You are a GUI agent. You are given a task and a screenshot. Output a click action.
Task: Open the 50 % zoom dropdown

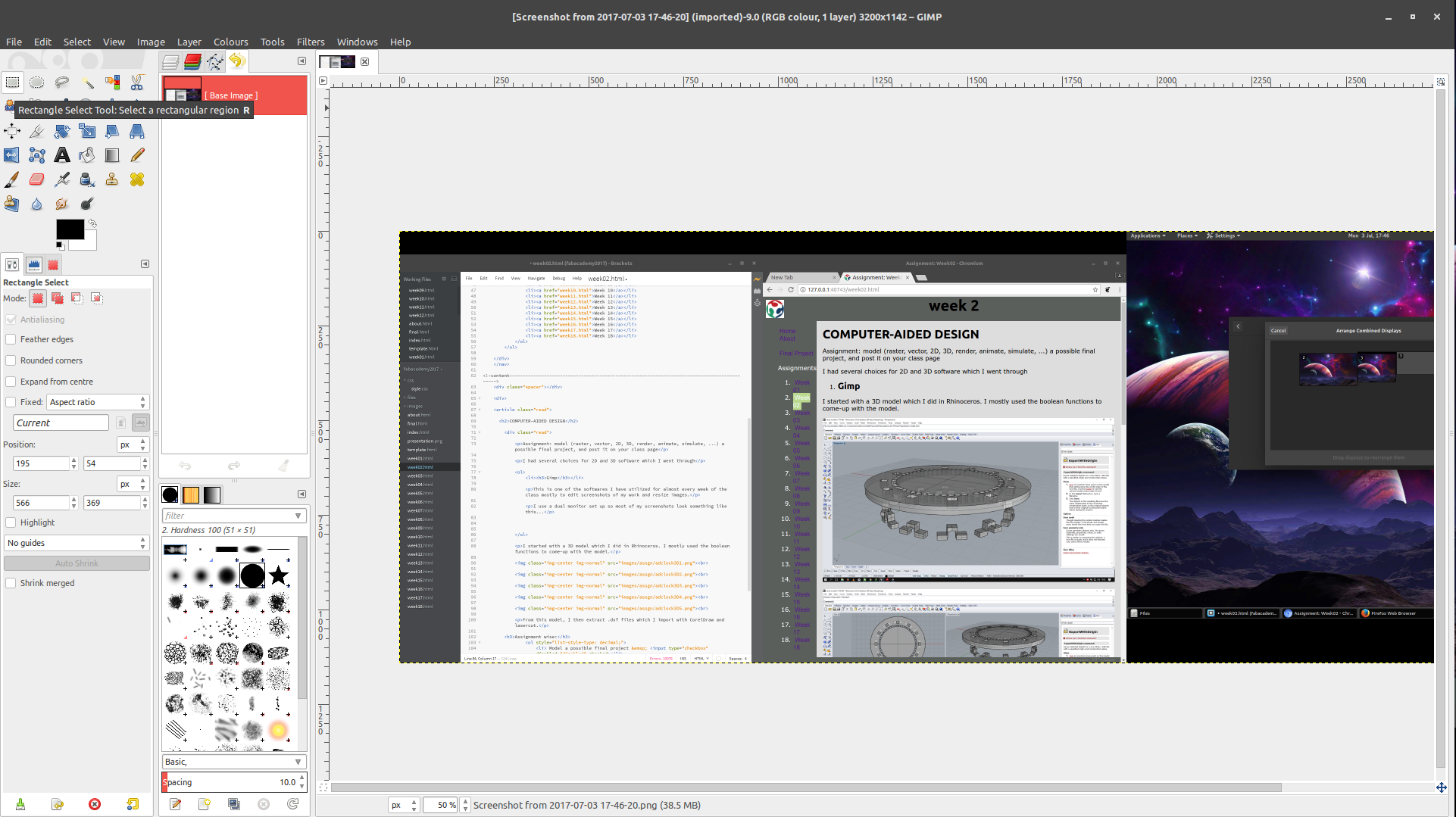point(465,805)
